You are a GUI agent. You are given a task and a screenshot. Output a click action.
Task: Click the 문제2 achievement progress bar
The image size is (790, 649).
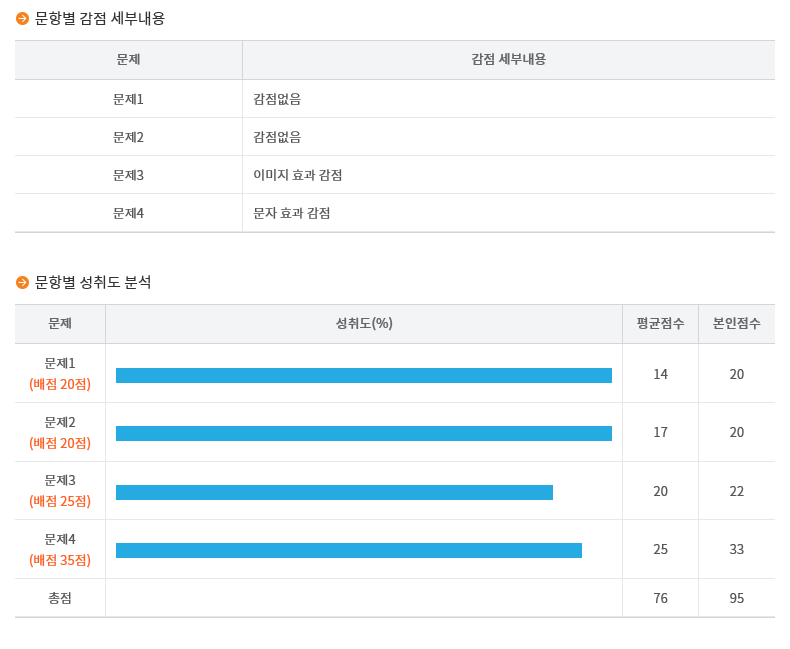pyautogui.click(x=364, y=433)
